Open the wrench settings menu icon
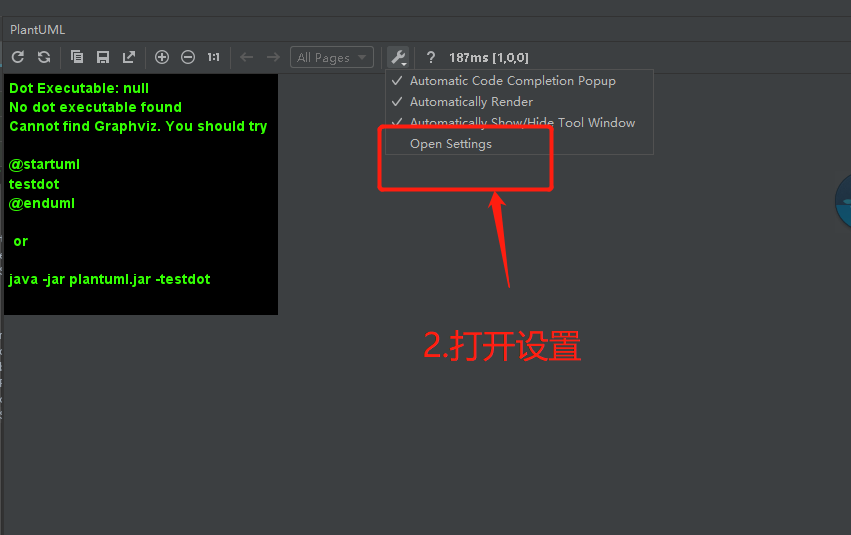 (x=398, y=57)
